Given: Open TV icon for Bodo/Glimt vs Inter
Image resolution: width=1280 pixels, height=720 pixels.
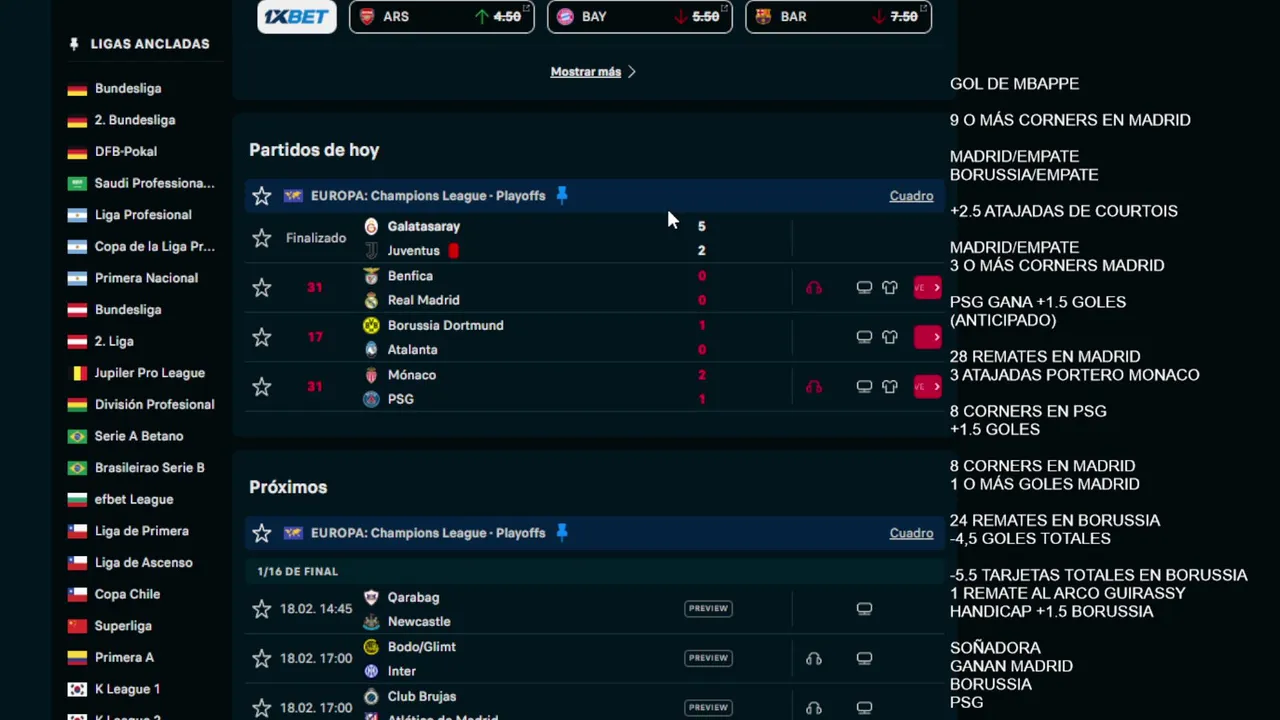Looking at the screenshot, I should point(864,658).
